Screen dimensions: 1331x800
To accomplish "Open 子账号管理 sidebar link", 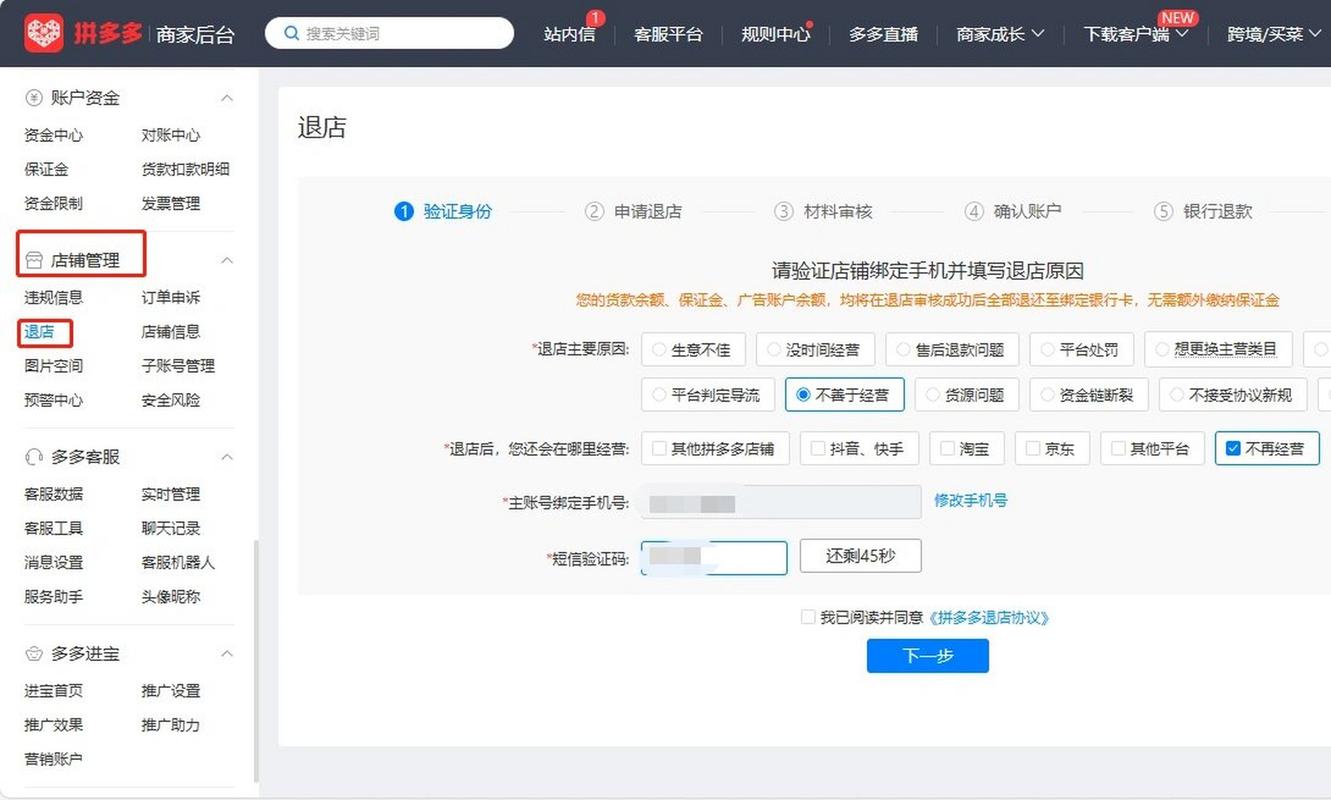I will pyautogui.click(x=178, y=366).
